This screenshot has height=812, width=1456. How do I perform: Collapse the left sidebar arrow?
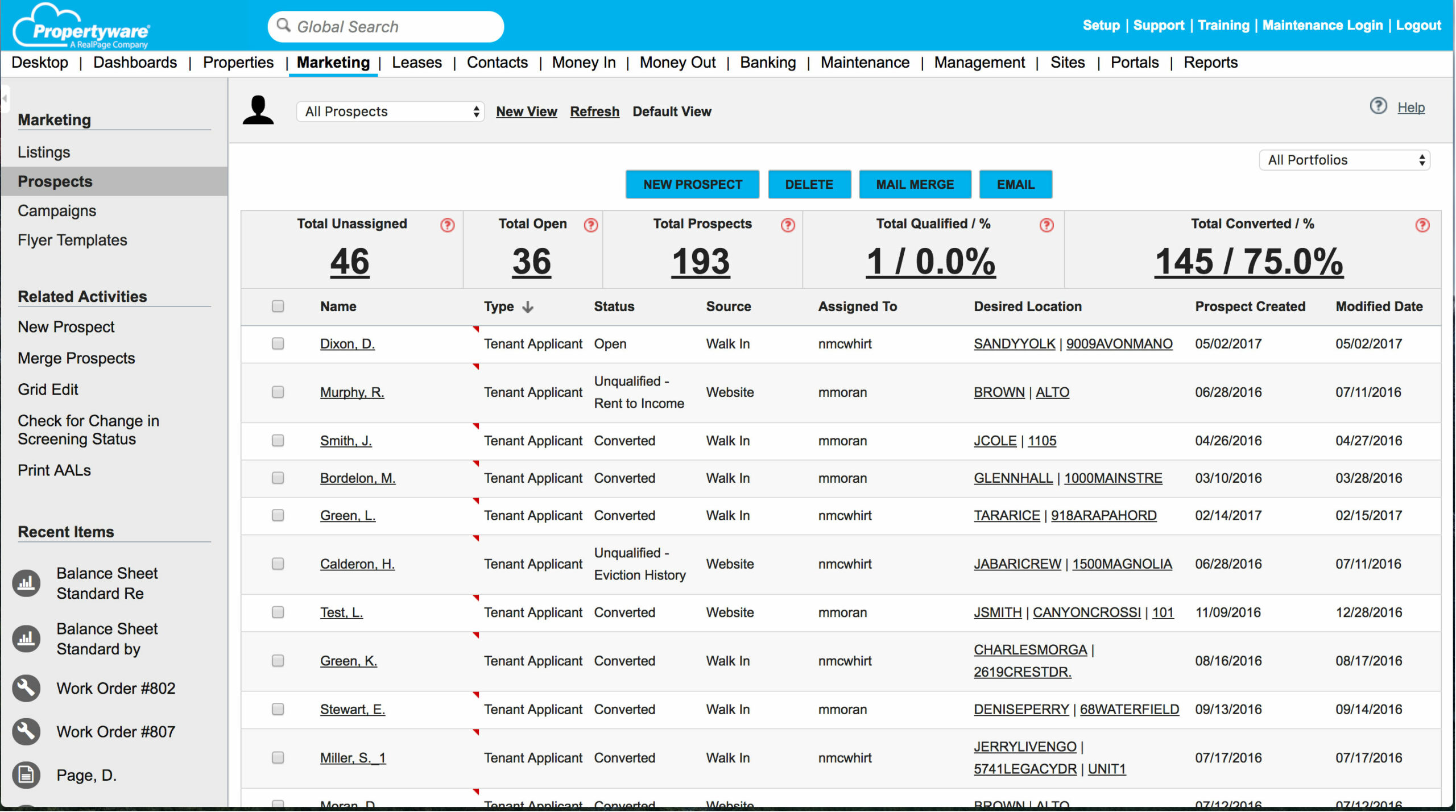click(x=5, y=98)
